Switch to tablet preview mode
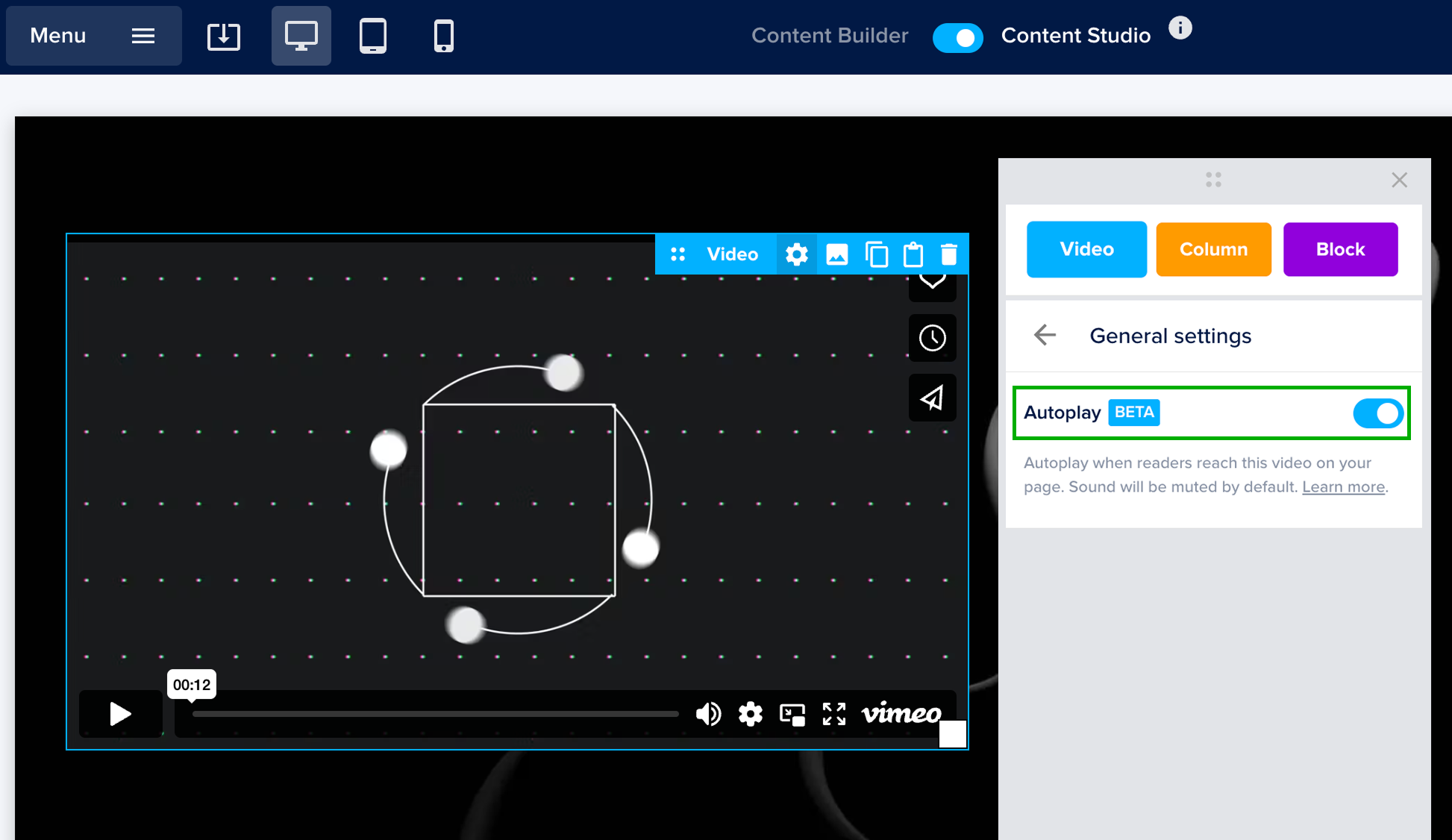This screenshot has height=840, width=1452. coord(373,36)
